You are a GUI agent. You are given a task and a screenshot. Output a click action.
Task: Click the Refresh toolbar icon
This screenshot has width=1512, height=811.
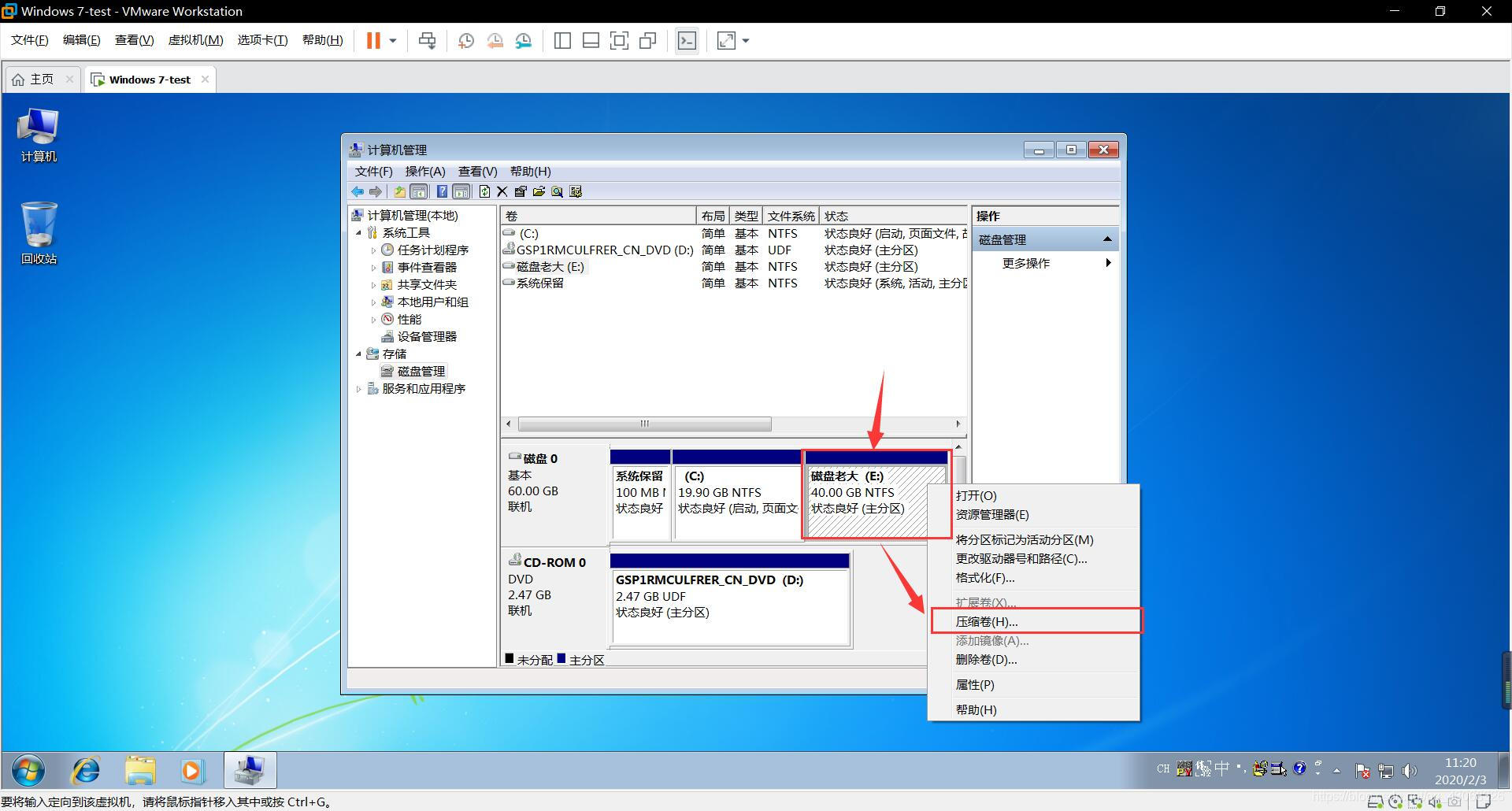(x=484, y=191)
